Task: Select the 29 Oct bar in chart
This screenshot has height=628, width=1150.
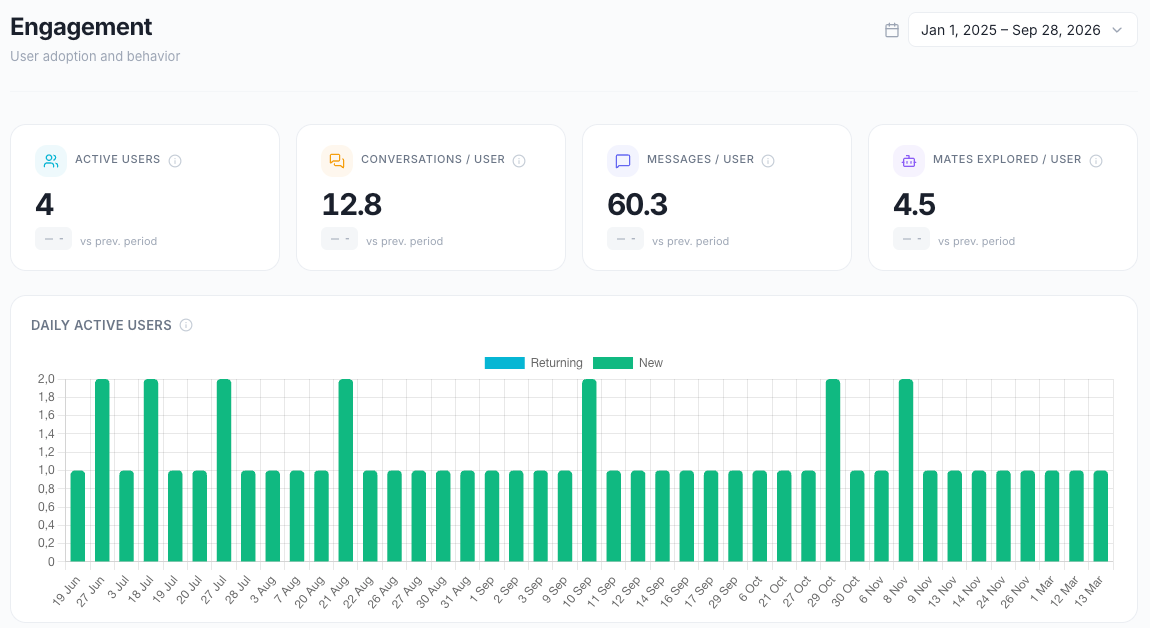Action: (x=832, y=470)
